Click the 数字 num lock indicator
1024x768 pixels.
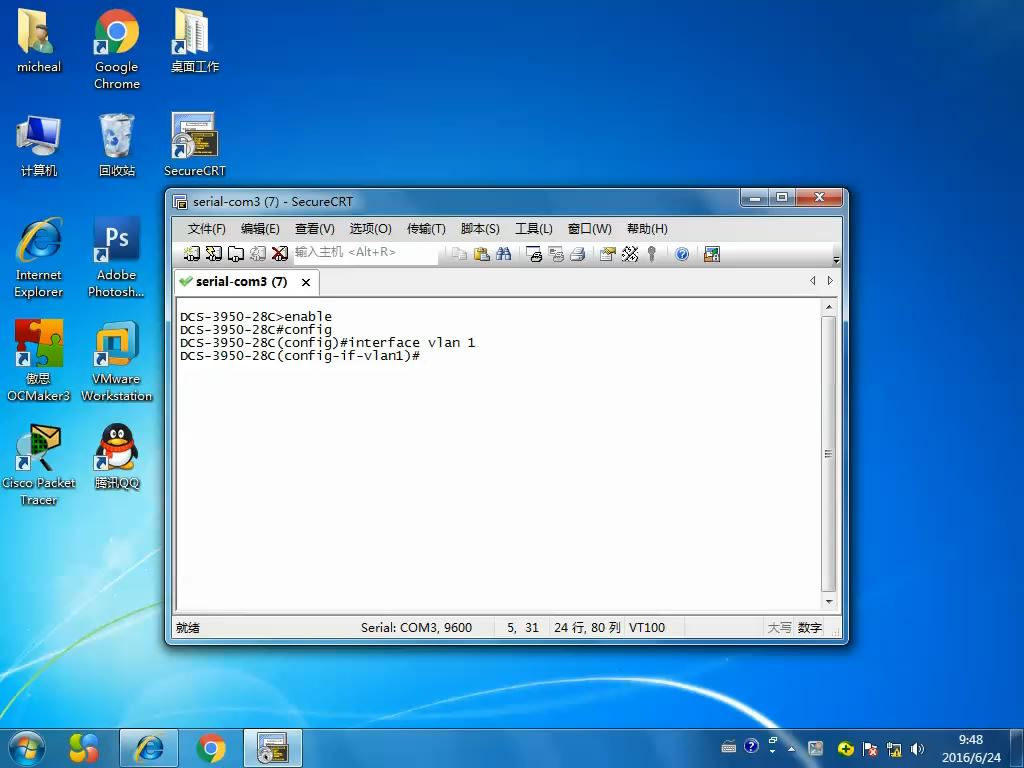coord(809,628)
